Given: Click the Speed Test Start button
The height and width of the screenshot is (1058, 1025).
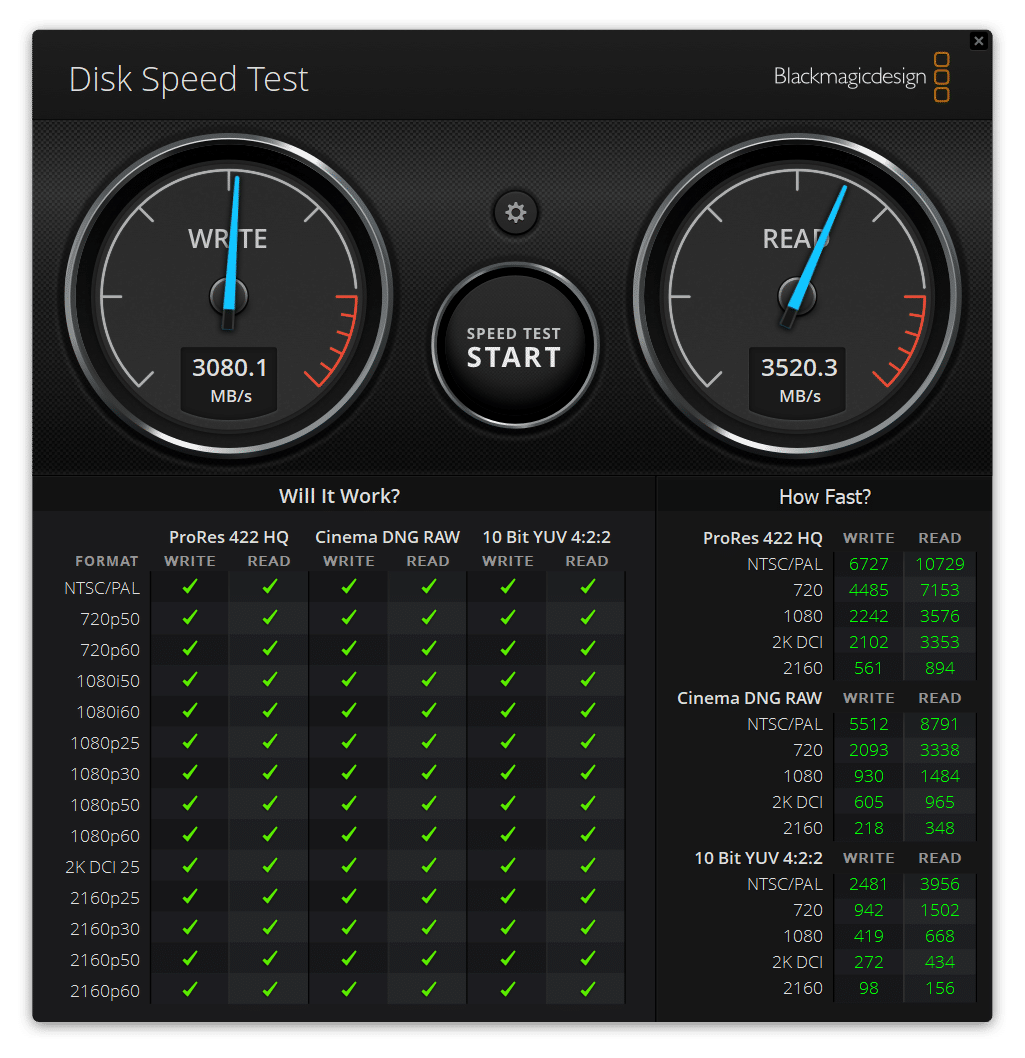Looking at the screenshot, I should tap(515, 345).
